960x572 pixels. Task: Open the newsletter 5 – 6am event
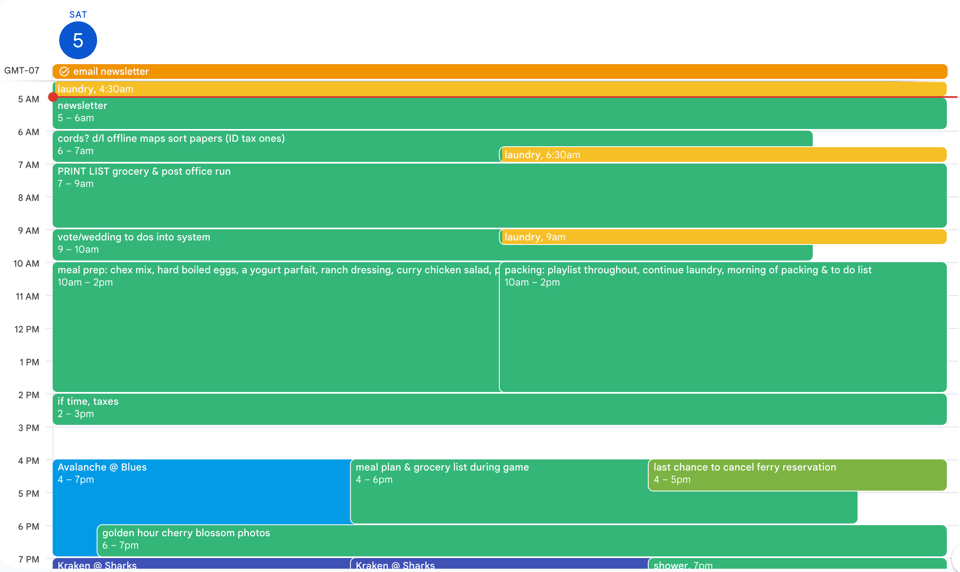click(x=400, y=112)
